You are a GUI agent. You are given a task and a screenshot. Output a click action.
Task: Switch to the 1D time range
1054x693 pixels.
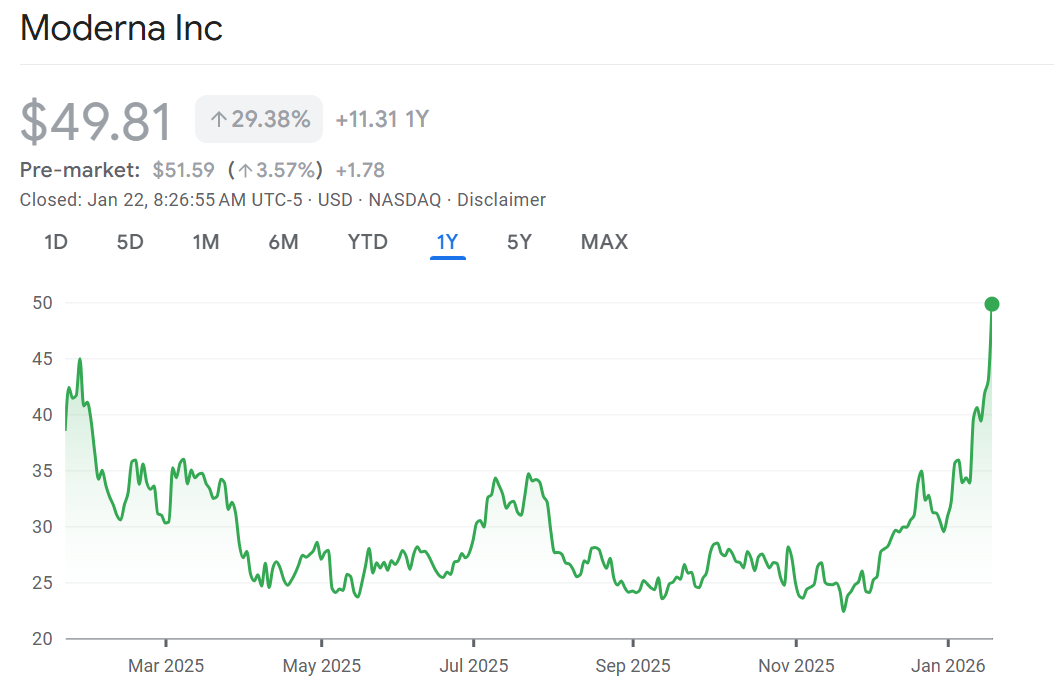[x=56, y=242]
